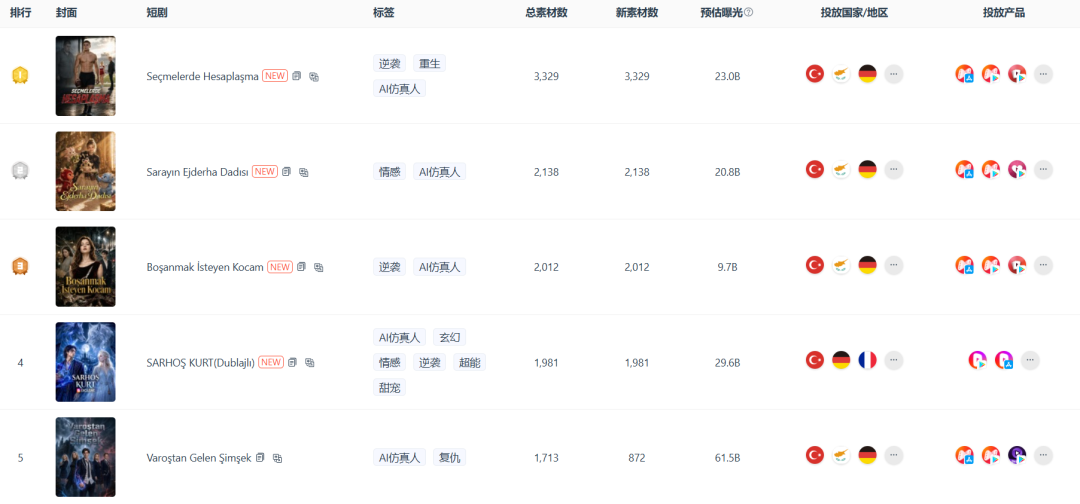
Task: Open the Varoştan Gelen Şimşek cover thumbnail
Action: (85, 457)
